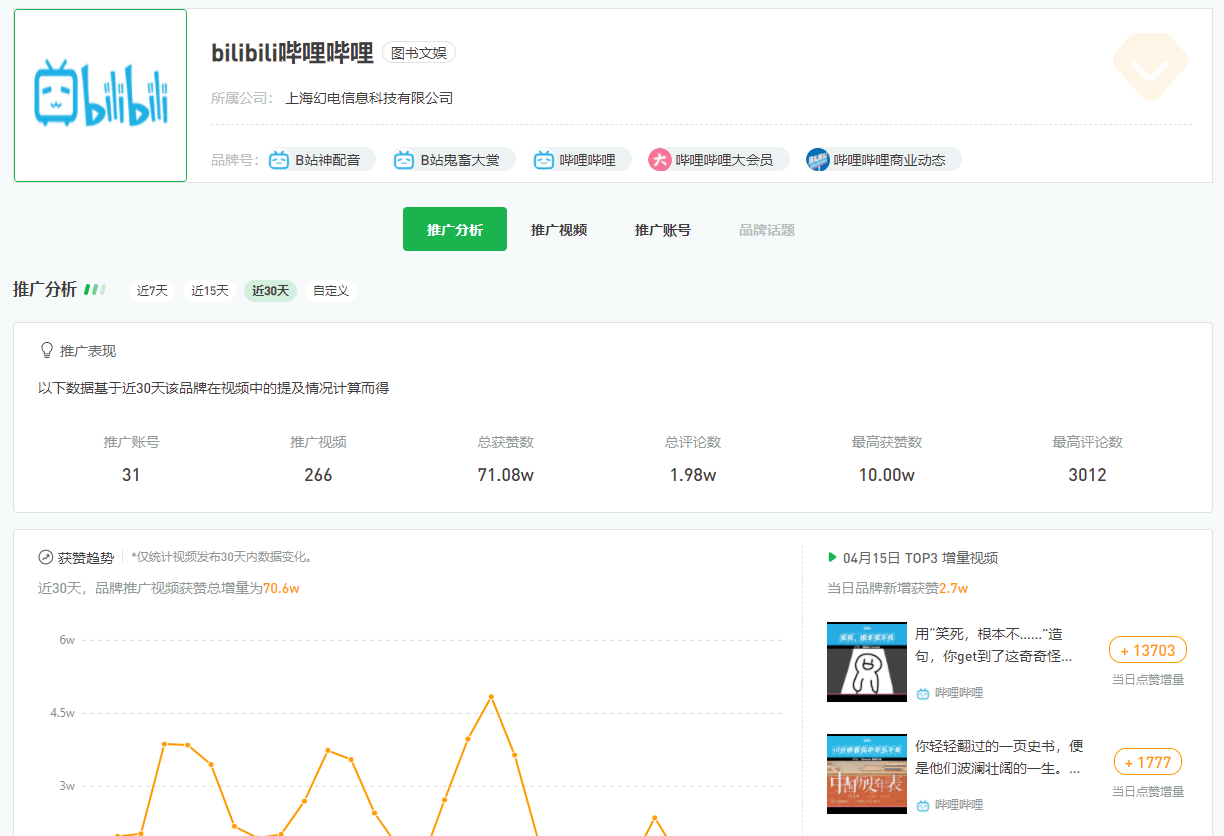Click the green play triangle beside 04月15日
This screenshot has height=836, width=1224.
click(x=832, y=557)
